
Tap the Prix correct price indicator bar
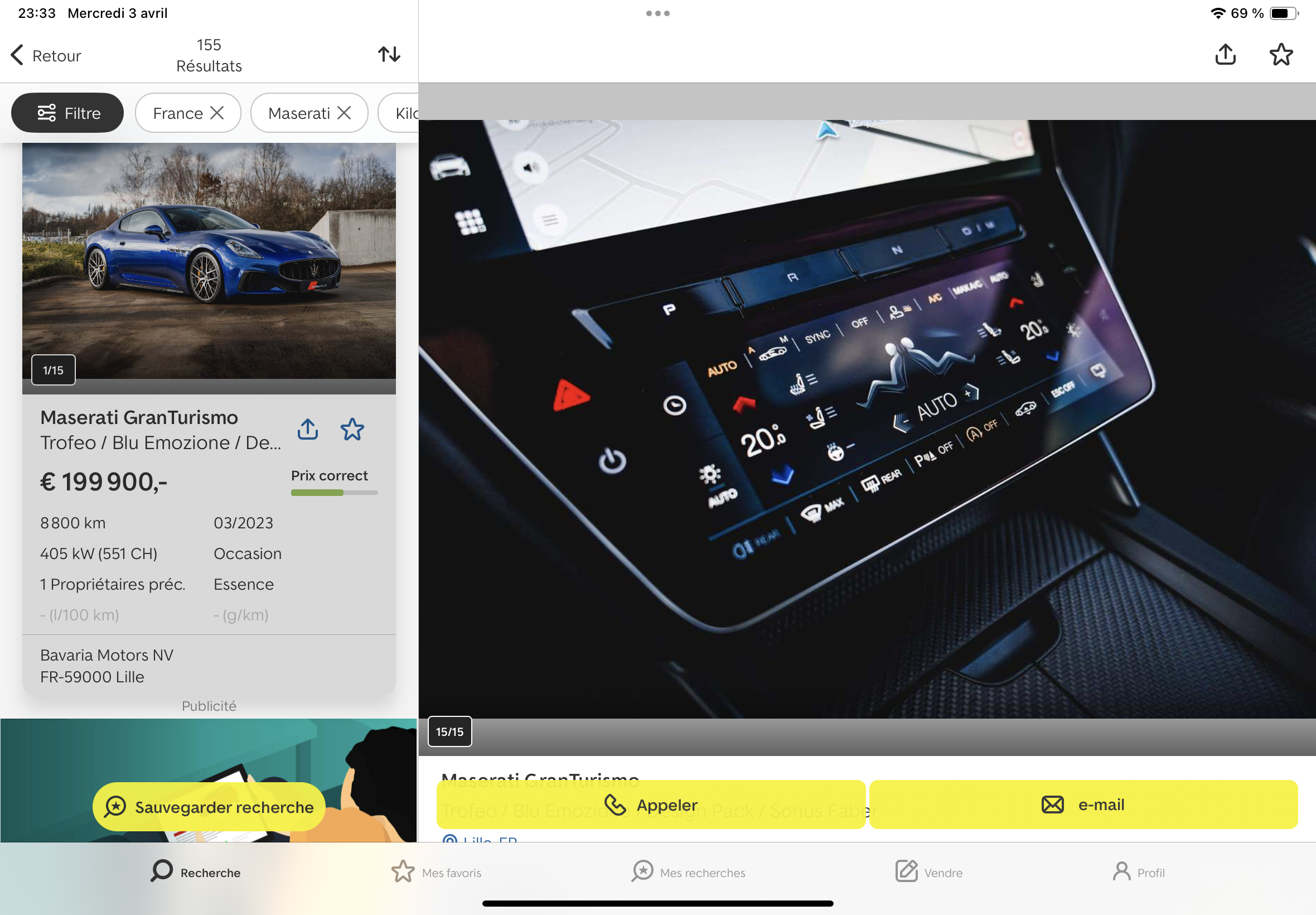coord(334,492)
